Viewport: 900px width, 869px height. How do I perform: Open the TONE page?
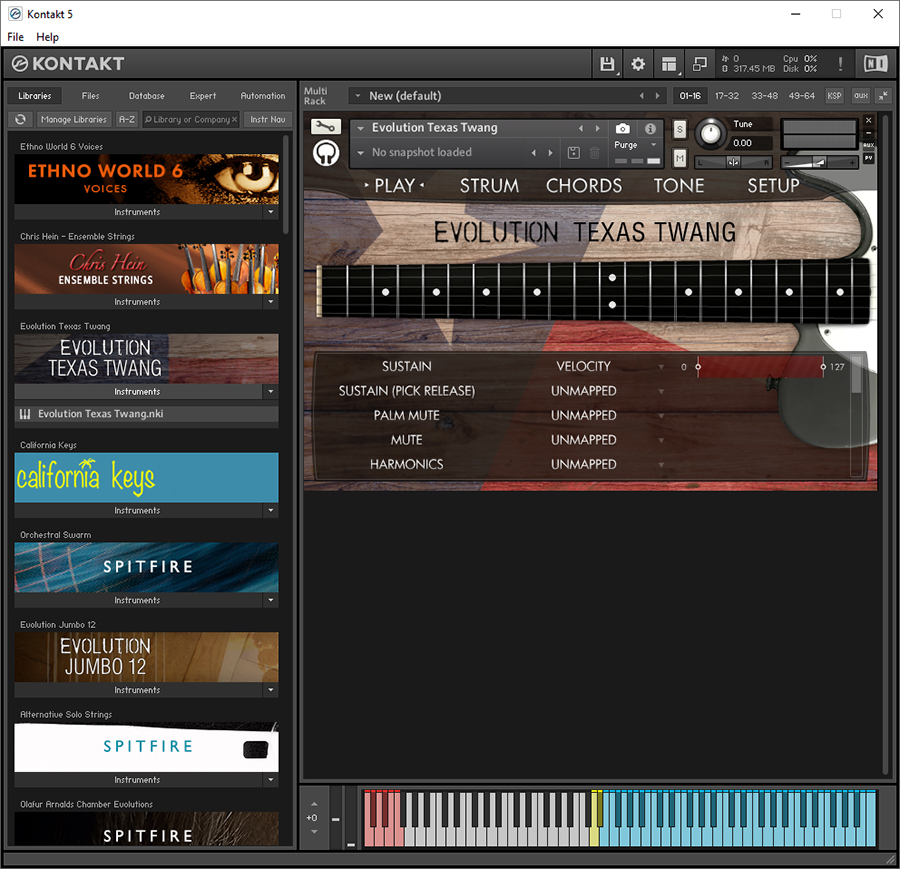[679, 186]
